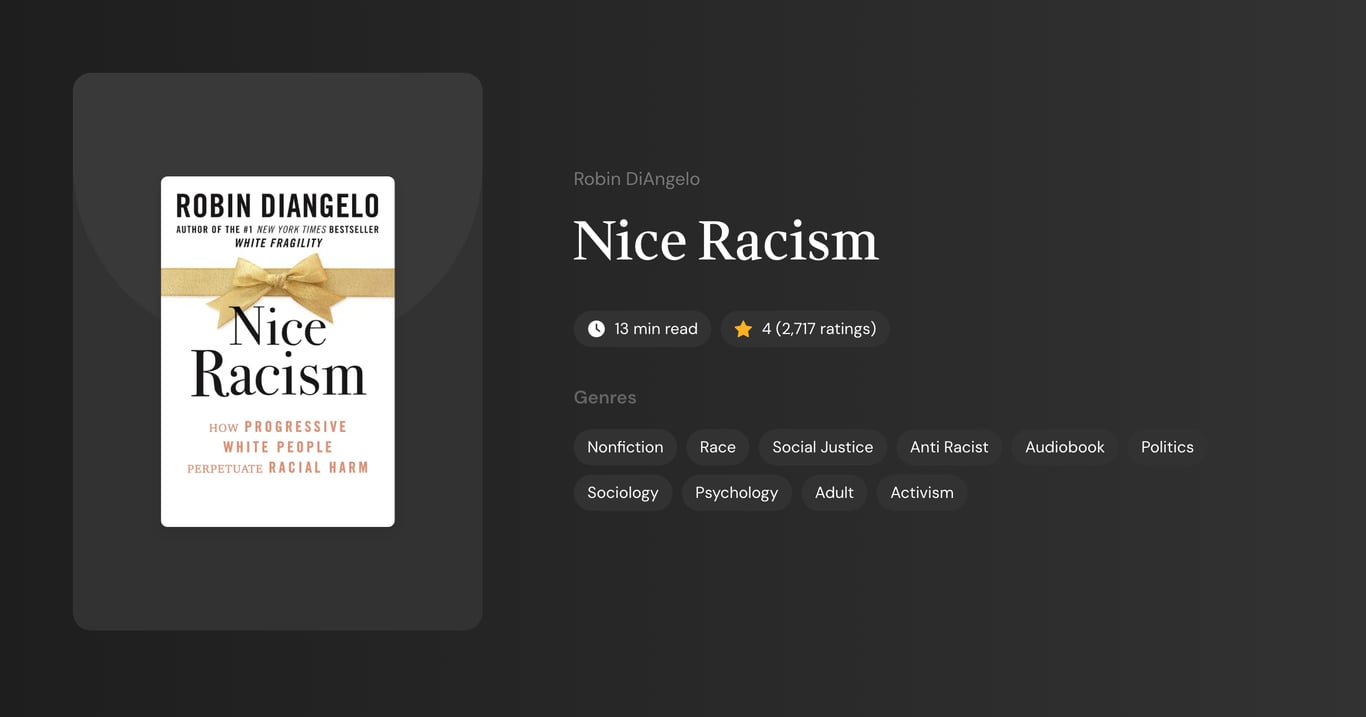The width and height of the screenshot is (1366, 717).
Task: Click the Sociology genre tag
Action: pos(622,492)
